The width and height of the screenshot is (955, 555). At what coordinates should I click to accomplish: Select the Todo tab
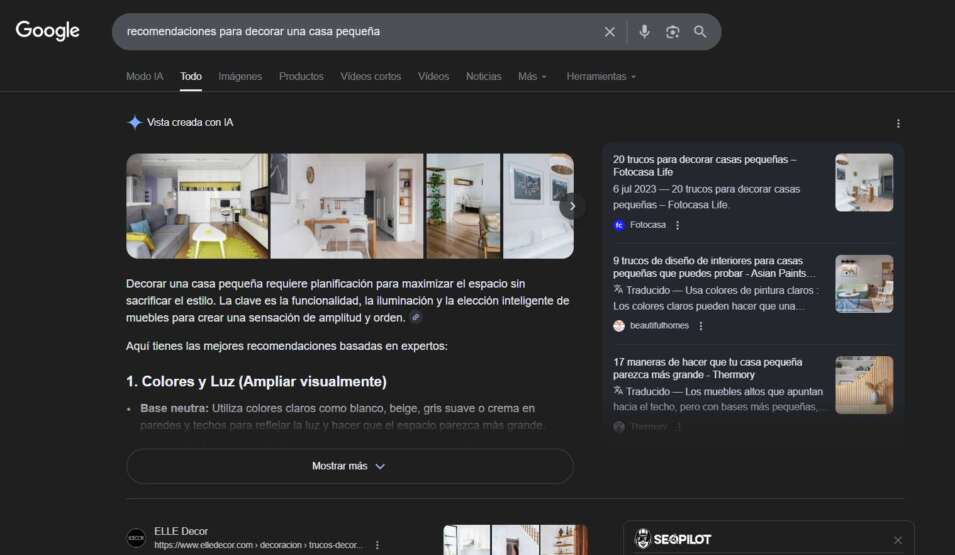(191, 76)
